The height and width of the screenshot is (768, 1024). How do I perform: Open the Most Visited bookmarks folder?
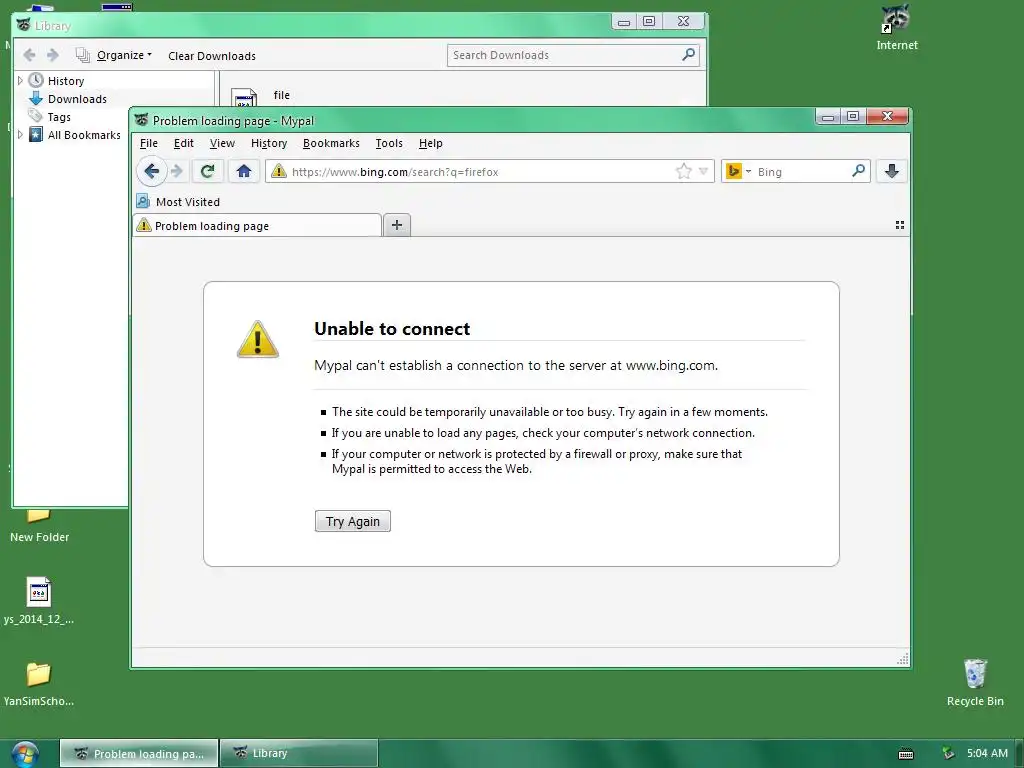click(178, 202)
